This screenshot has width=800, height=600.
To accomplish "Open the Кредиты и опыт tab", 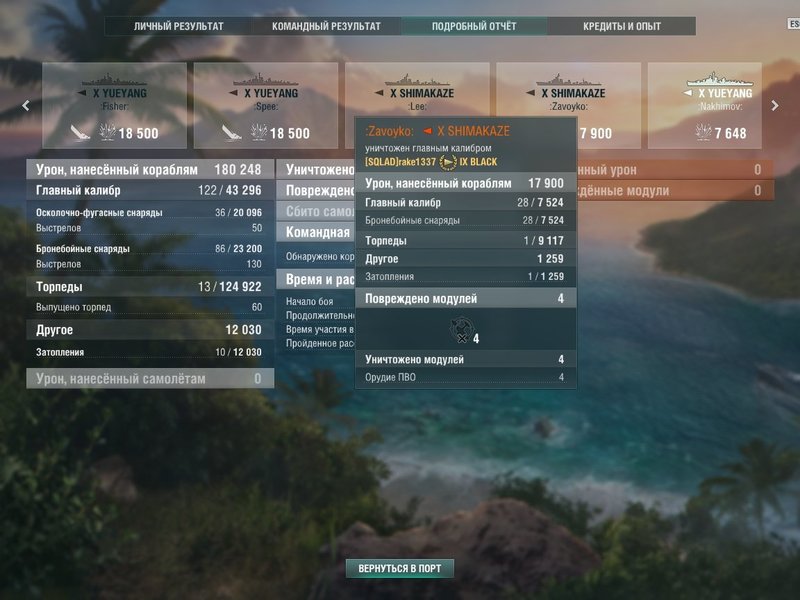I will tap(622, 26).
